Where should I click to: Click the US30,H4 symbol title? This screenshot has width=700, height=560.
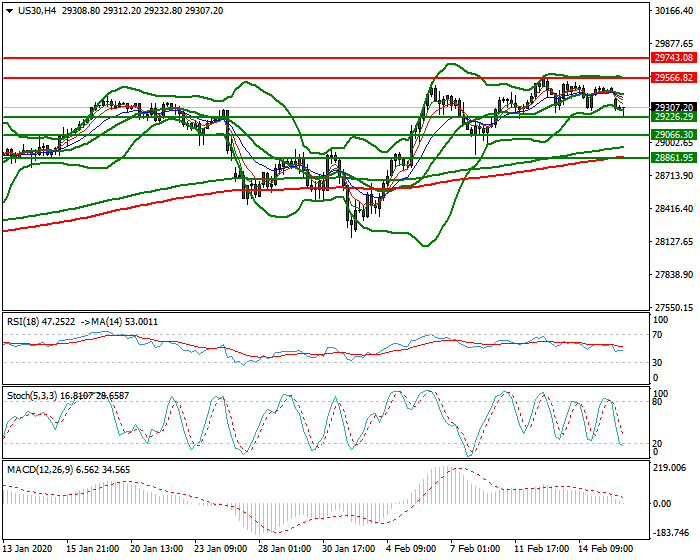click(x=37, y=11)
